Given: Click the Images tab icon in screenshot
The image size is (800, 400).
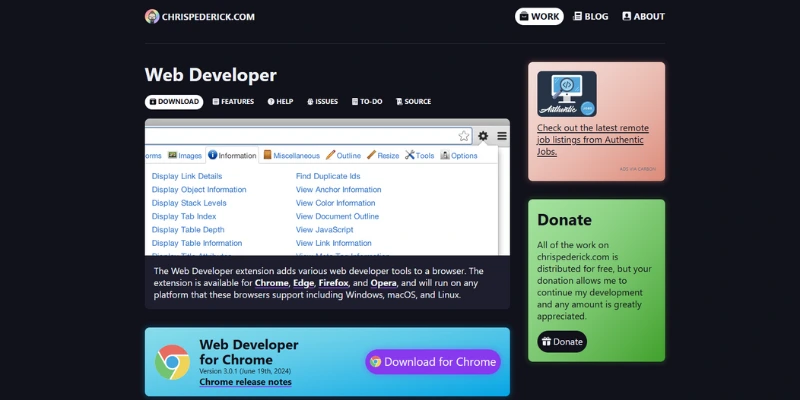Looking at the screenshot, I should coord(172,155).
